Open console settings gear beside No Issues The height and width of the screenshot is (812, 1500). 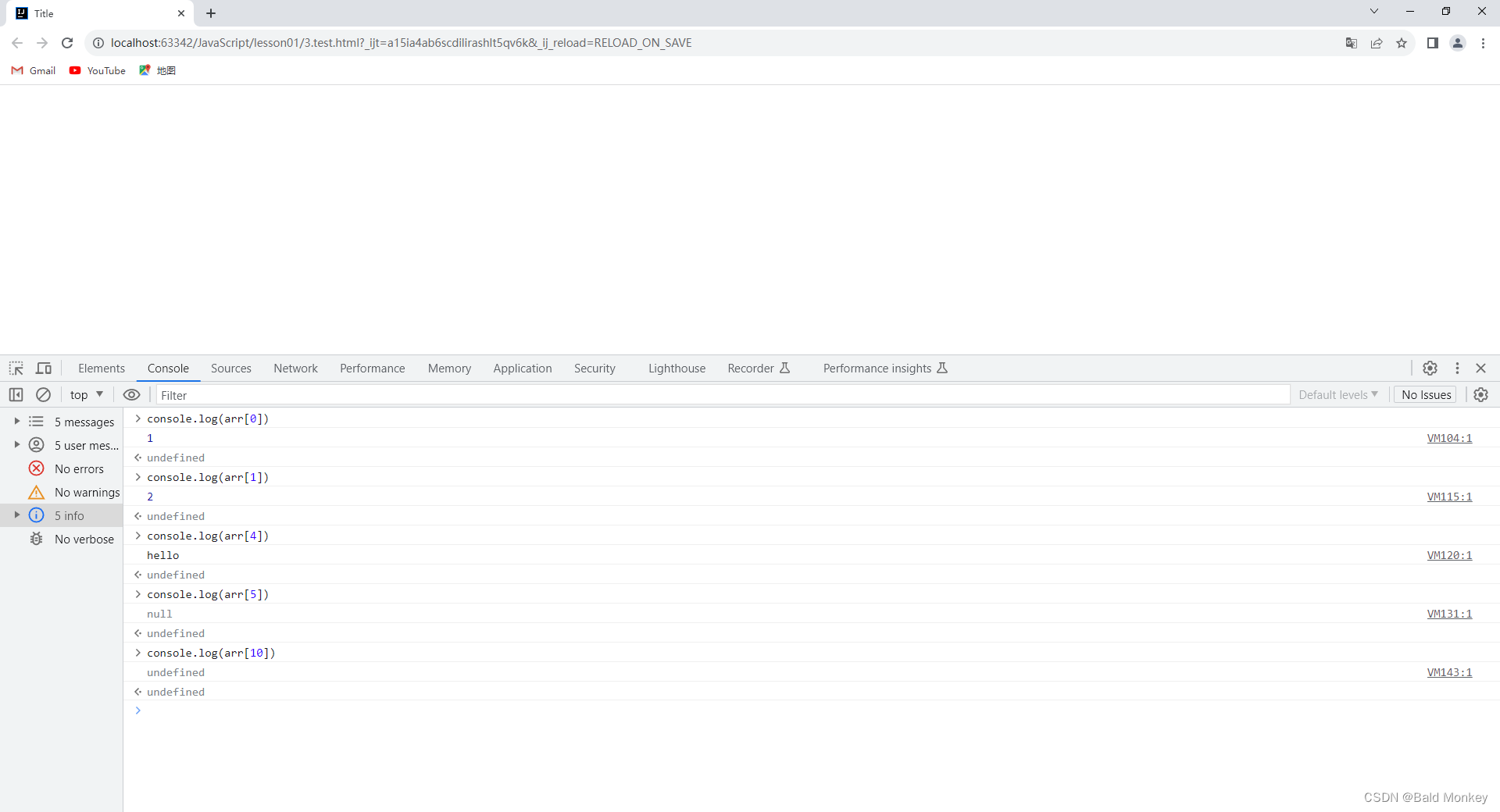1480,395
